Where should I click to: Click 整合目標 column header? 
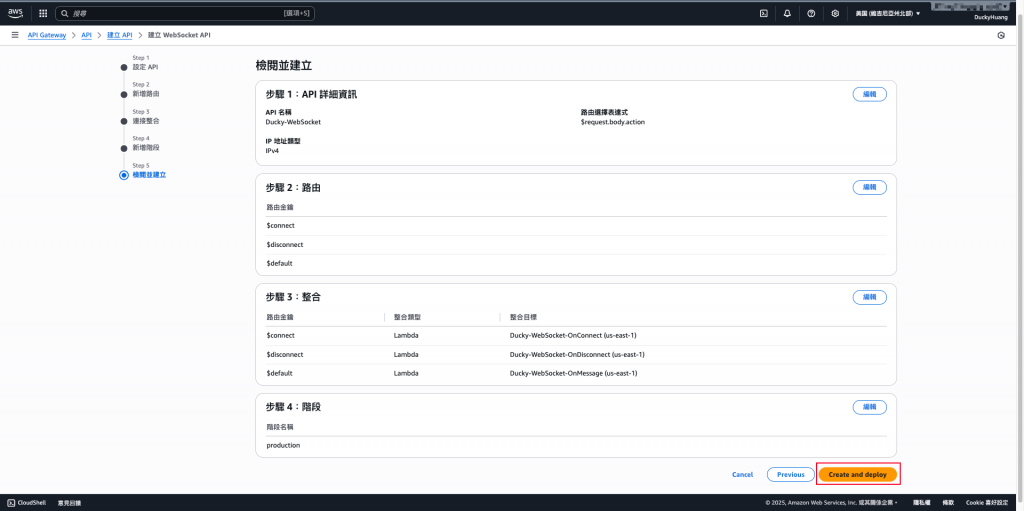click(522, 317)
